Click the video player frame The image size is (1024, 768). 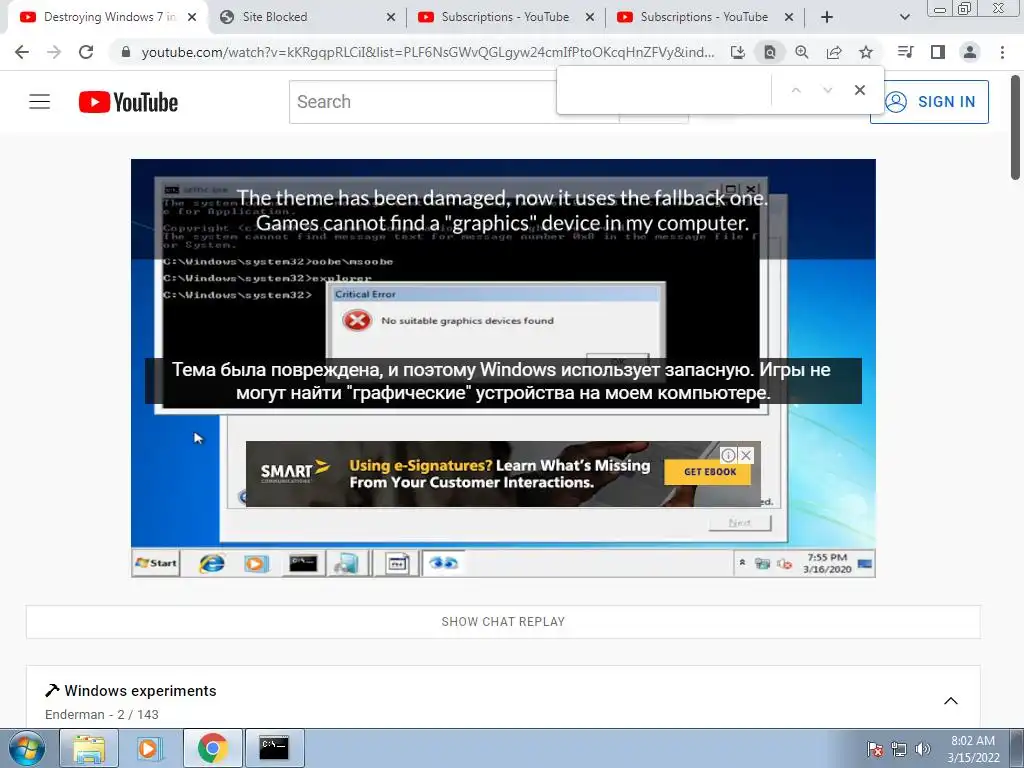coord(503,368)
